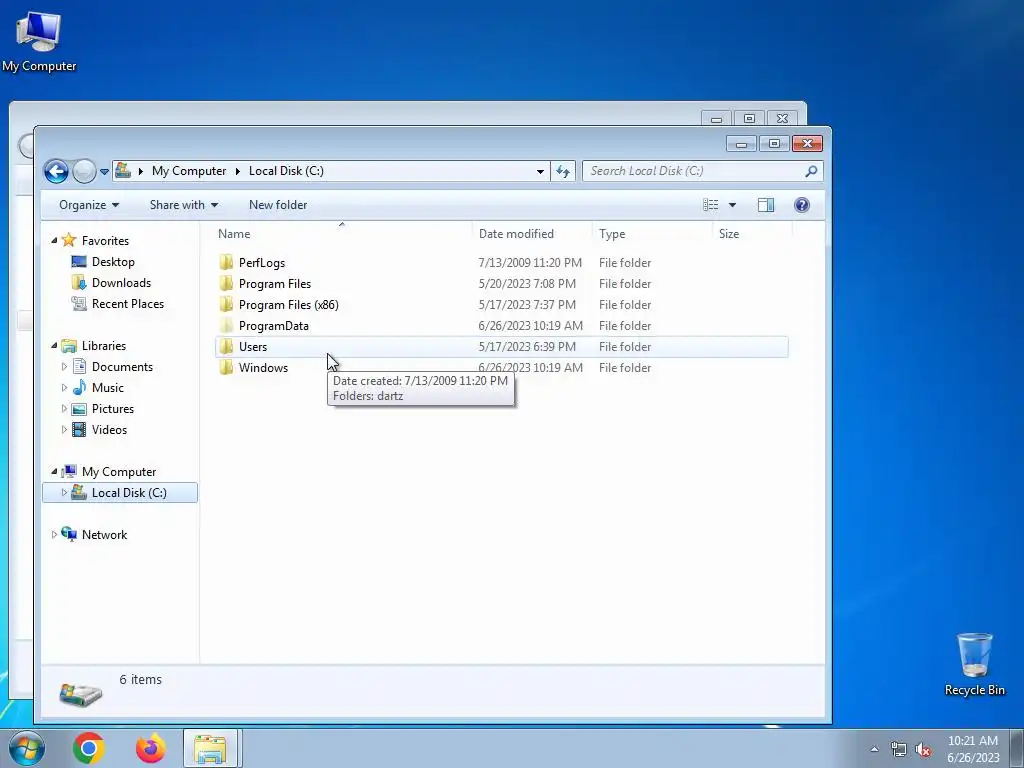Select the Users folder icon
This screenshot has height=768, width=1024.
[226, 346]
